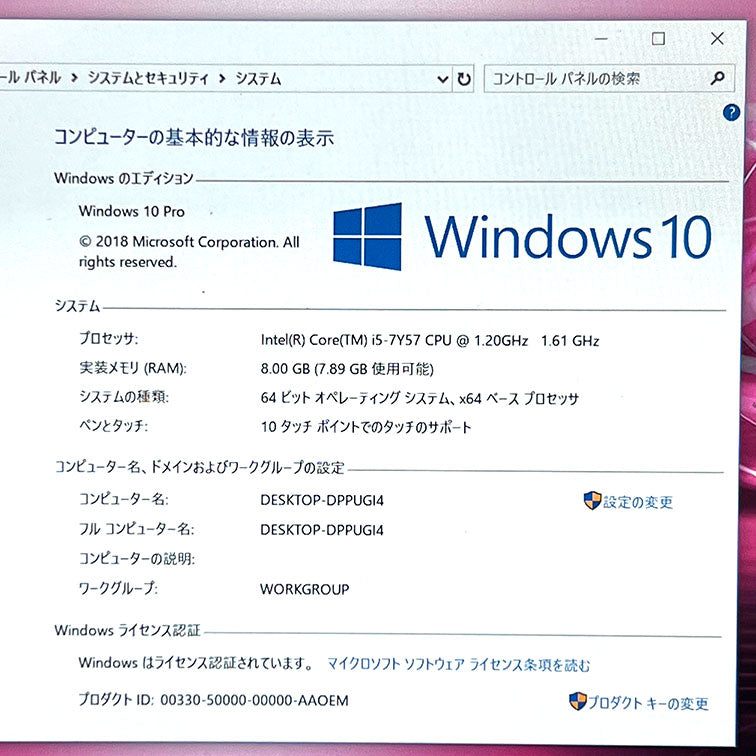Viewport: 756px width, 756px height.
Task: Open the マイクロソフト ソフトウェア ライセンス条項を読む link
Action: (459, 664)
